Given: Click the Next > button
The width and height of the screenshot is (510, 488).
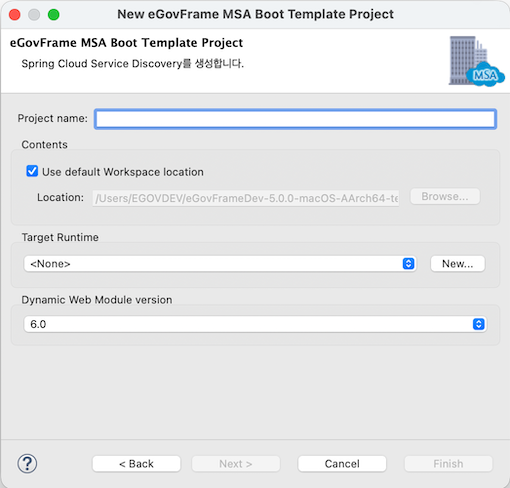Looking at the screenshot, I should click(236, 464).
